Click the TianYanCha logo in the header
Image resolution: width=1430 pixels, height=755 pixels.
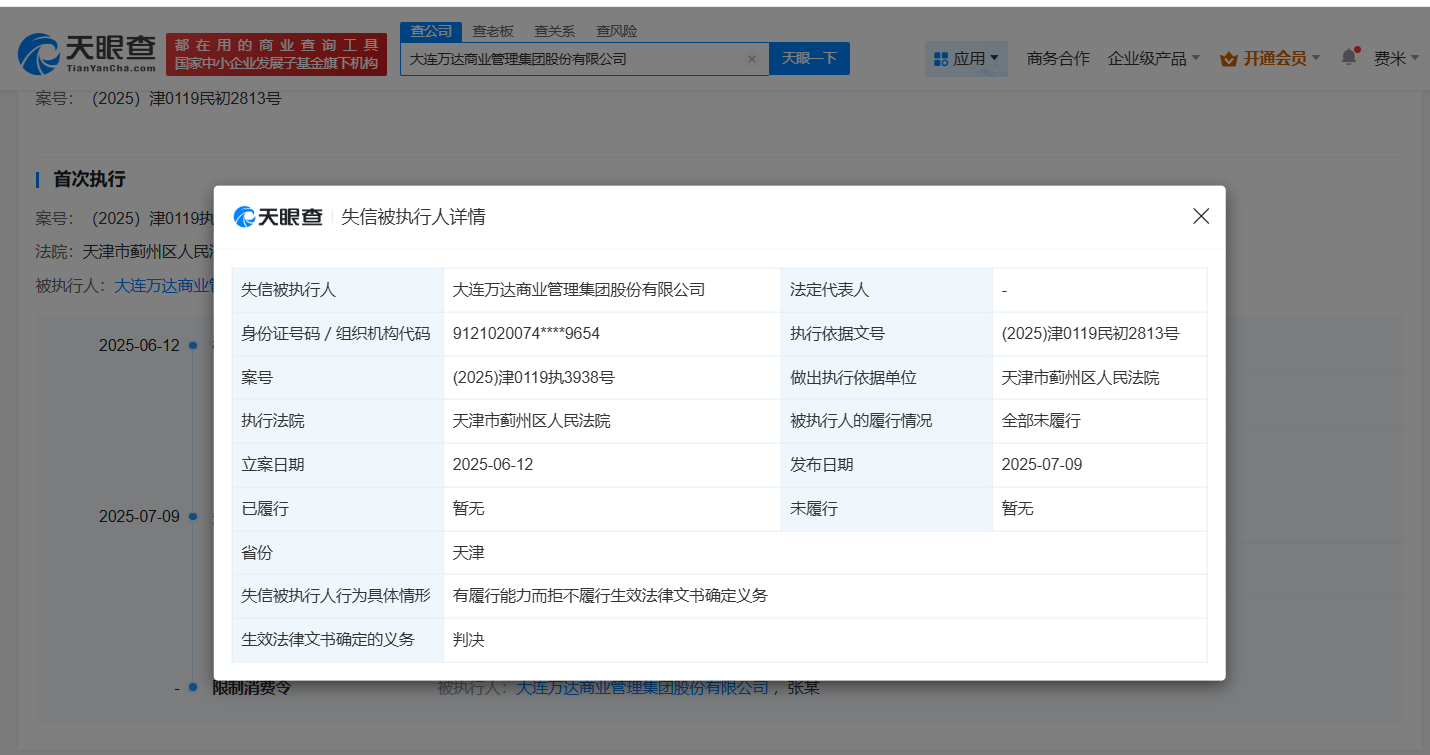pyautogui.click(x=88, y=54)
